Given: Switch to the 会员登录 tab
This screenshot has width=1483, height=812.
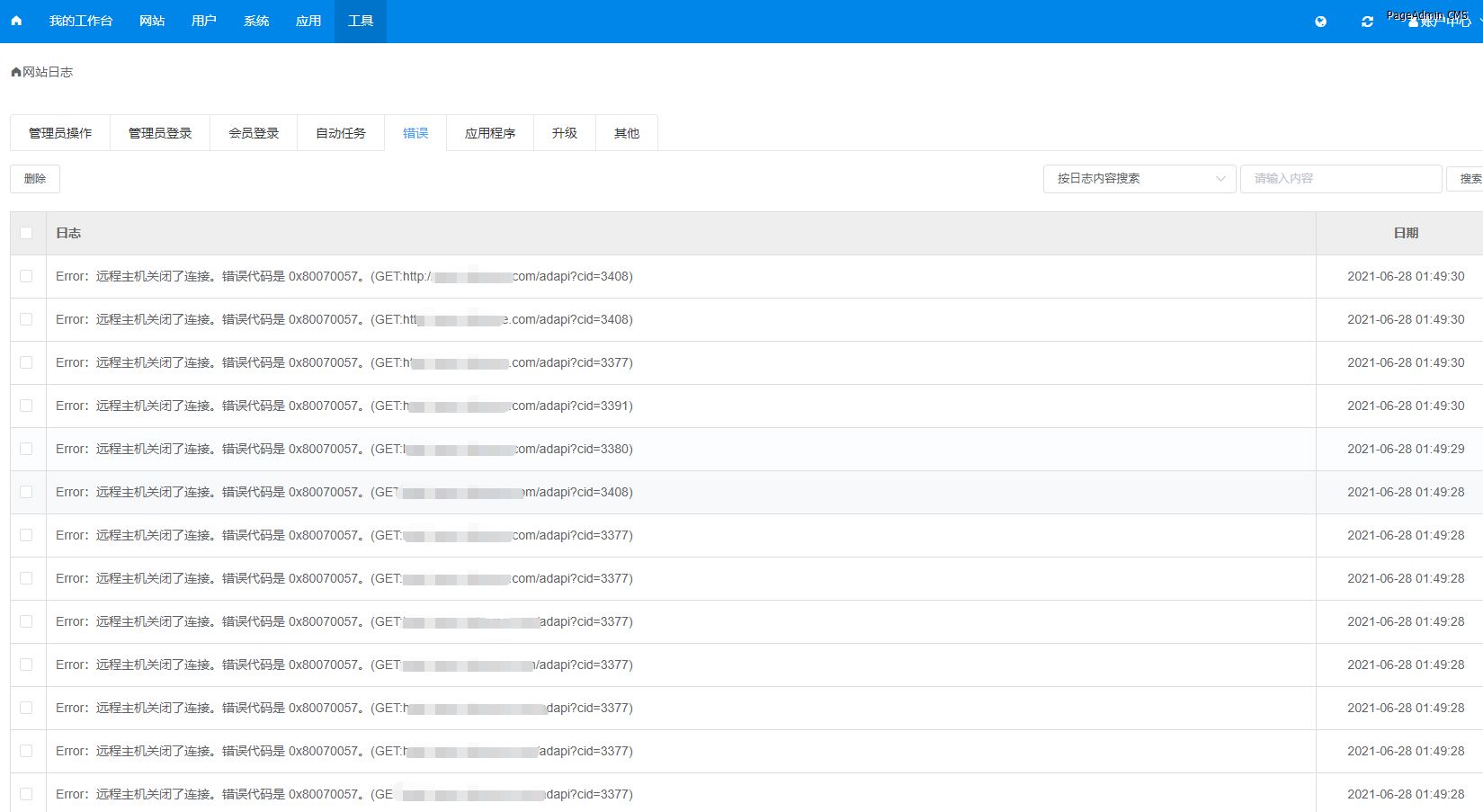Looking at the screenshot, I should [x=254, y=133].
